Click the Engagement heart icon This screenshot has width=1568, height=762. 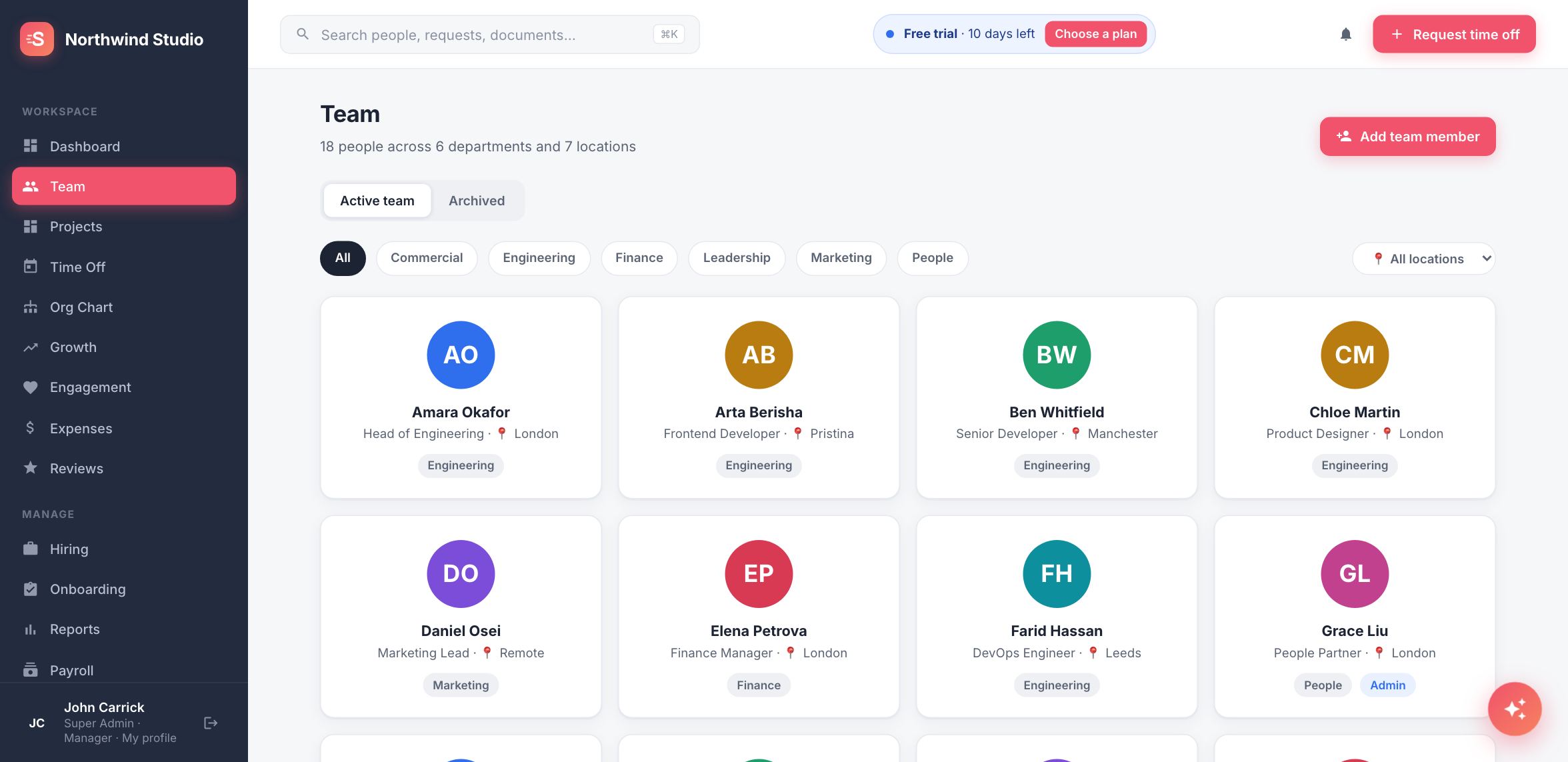tap(31, 387)
